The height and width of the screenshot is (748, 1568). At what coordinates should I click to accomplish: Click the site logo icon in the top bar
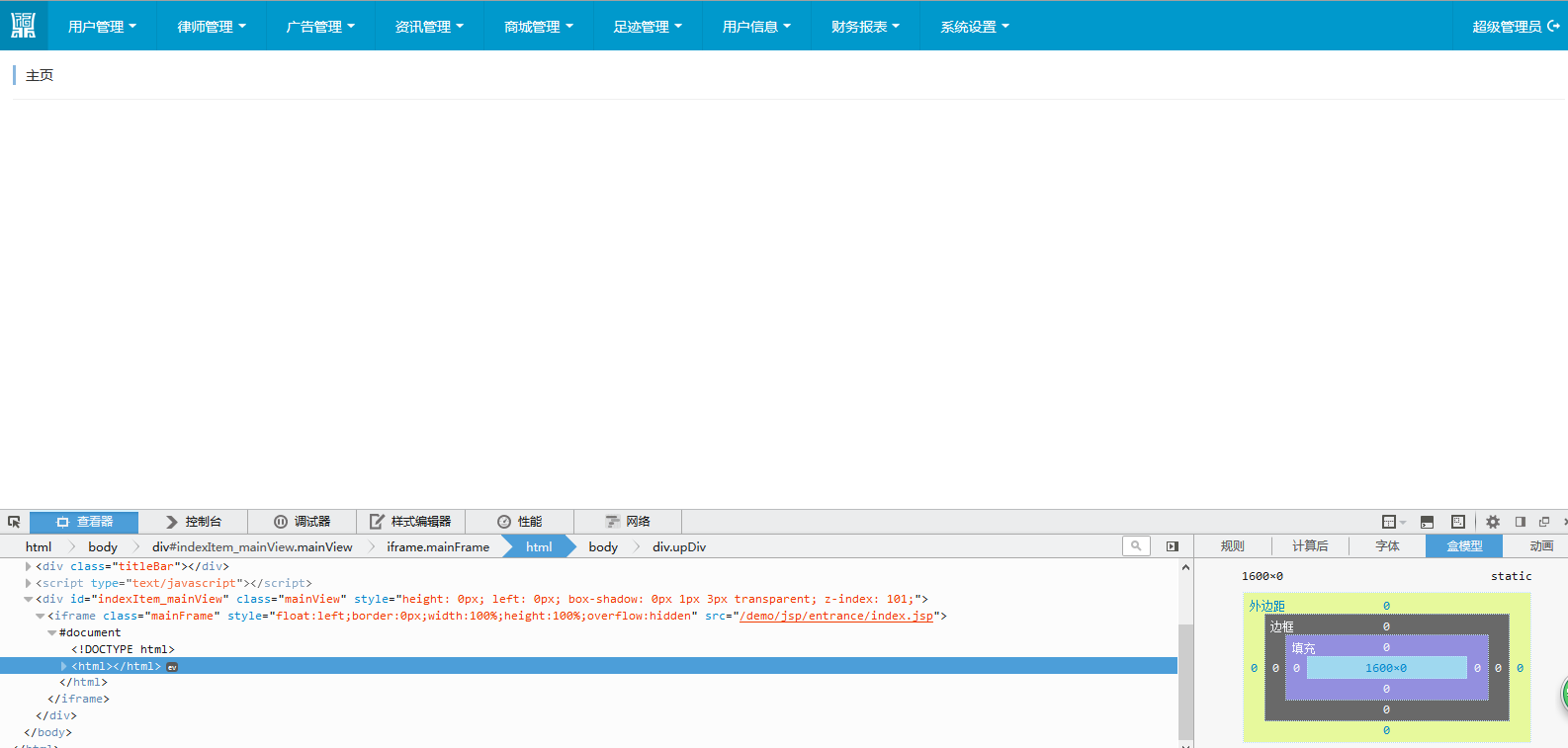tap(23, 26)
